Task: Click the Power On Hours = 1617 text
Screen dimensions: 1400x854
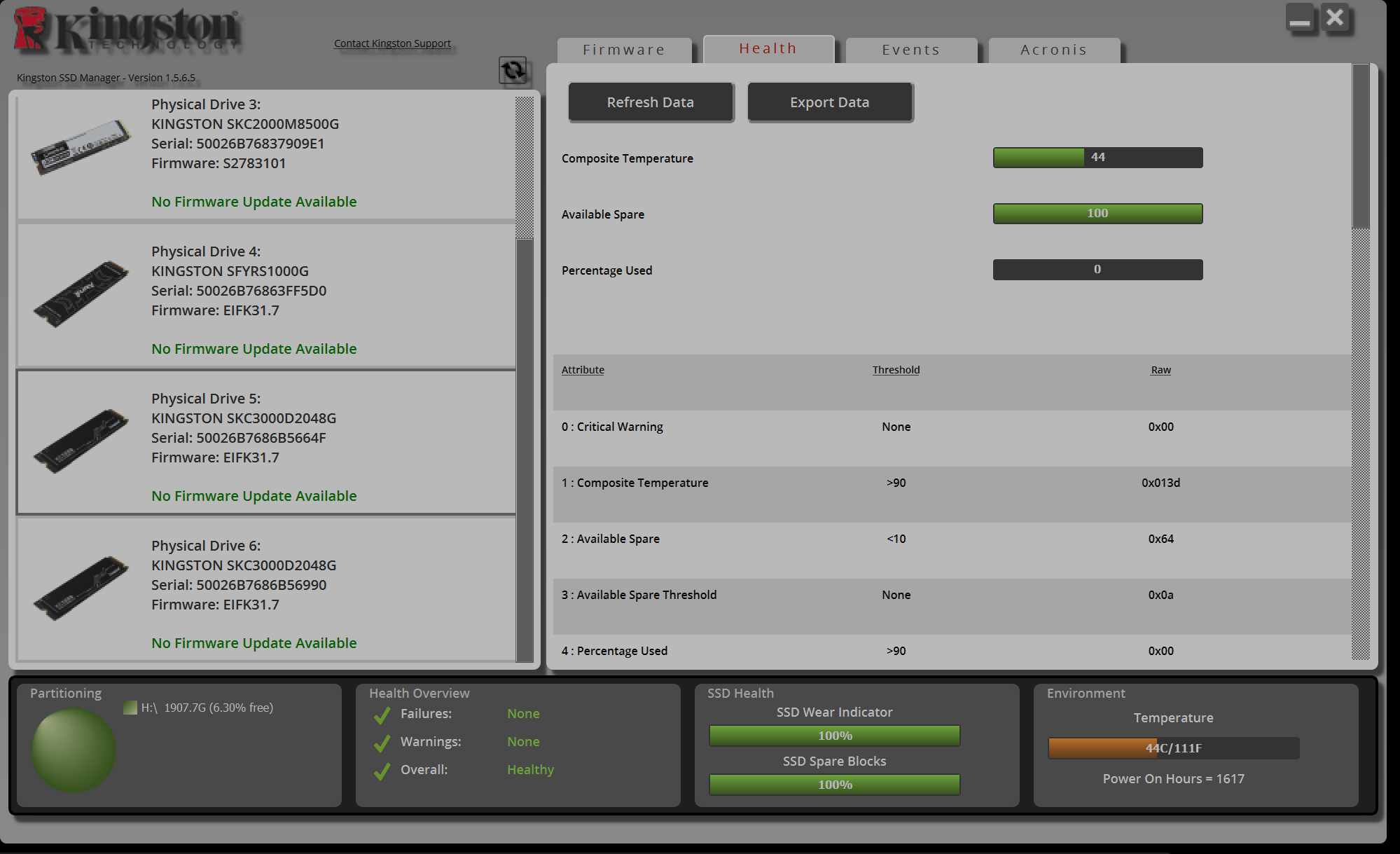Action: [x=1174, y=779]
